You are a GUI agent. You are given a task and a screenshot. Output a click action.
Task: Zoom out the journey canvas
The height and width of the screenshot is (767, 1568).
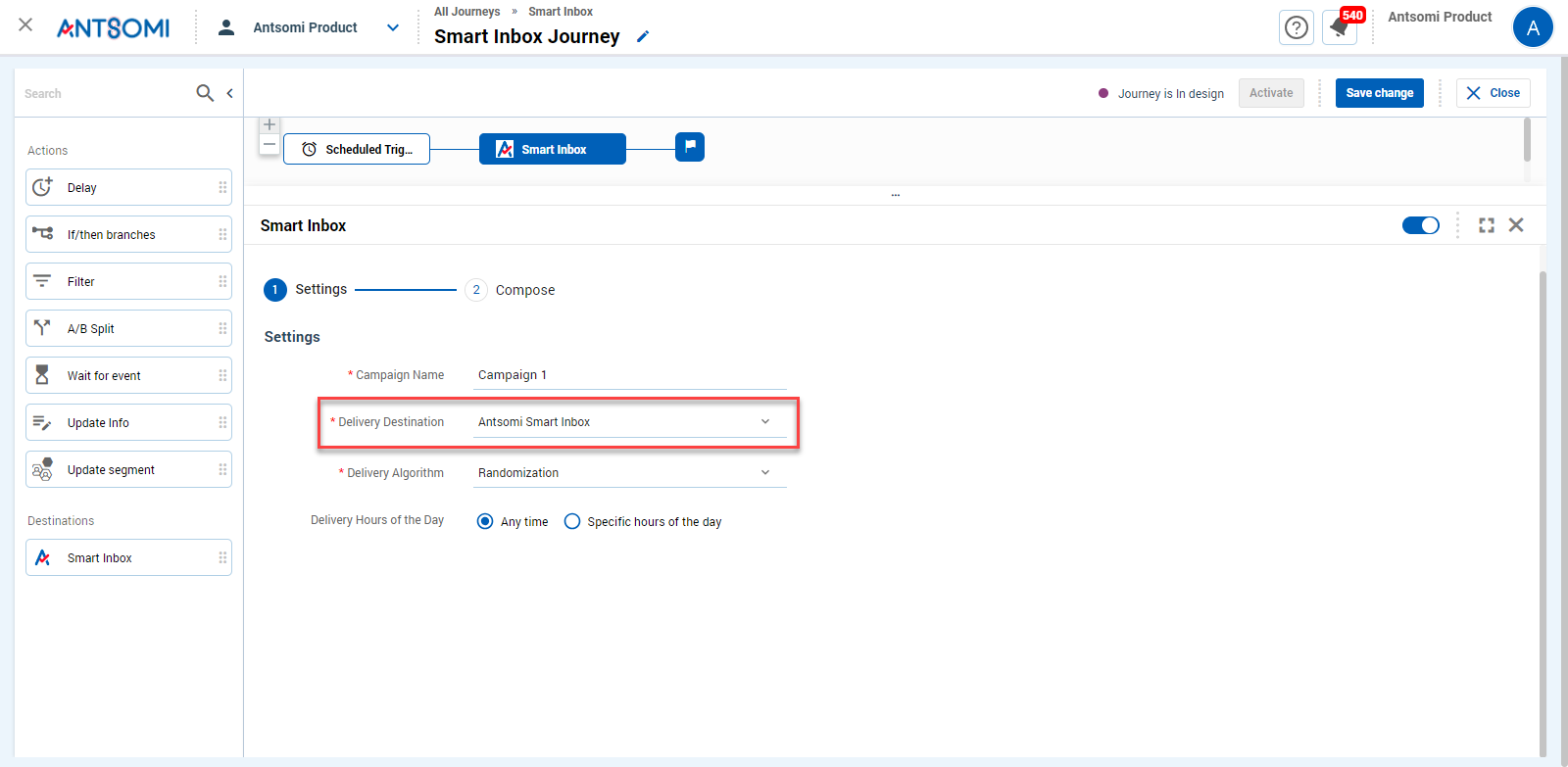269,145
